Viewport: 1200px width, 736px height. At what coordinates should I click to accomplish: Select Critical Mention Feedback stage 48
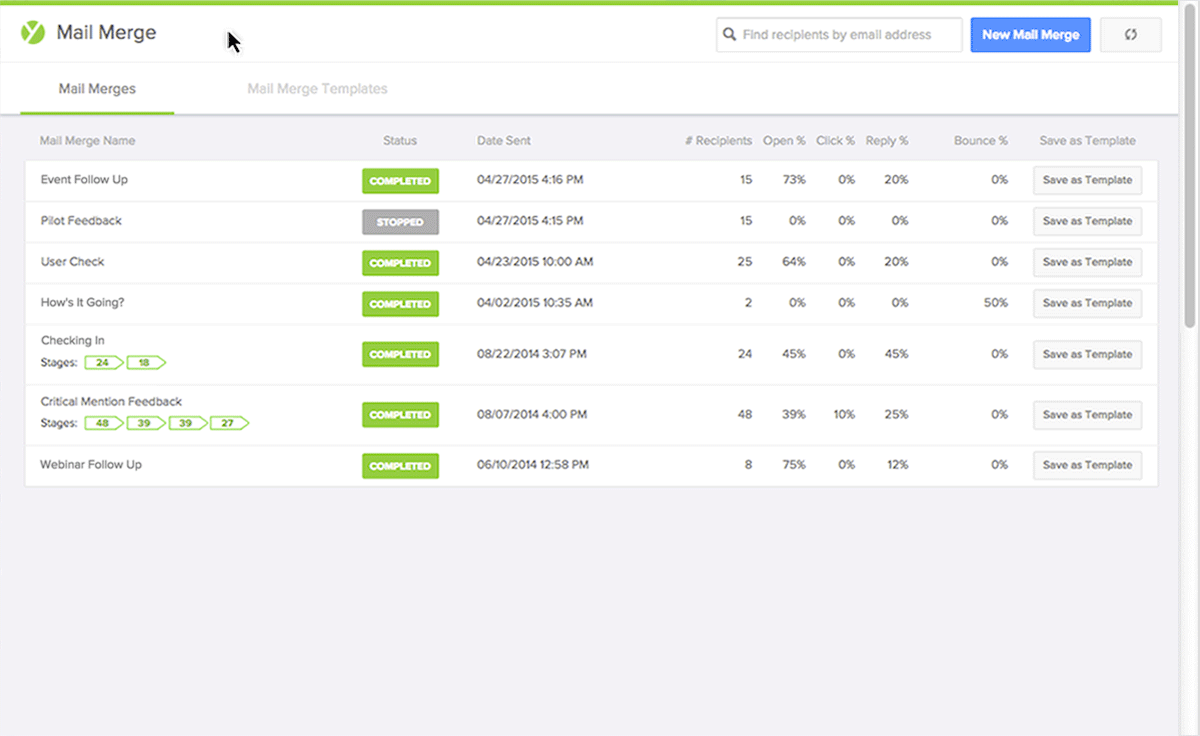tap(104, 423)
